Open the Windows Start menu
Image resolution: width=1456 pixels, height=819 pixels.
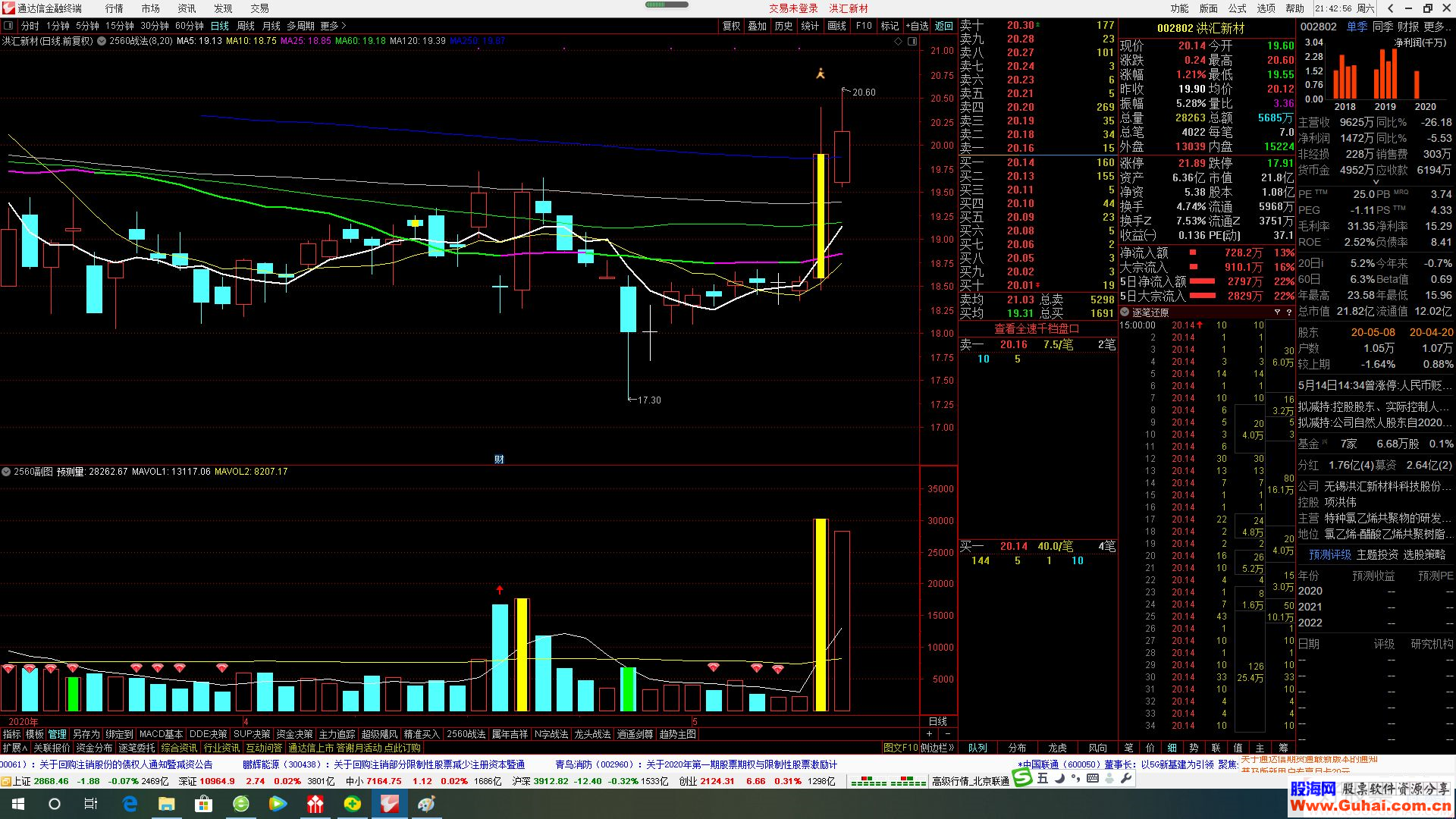[x=18, y=804]
